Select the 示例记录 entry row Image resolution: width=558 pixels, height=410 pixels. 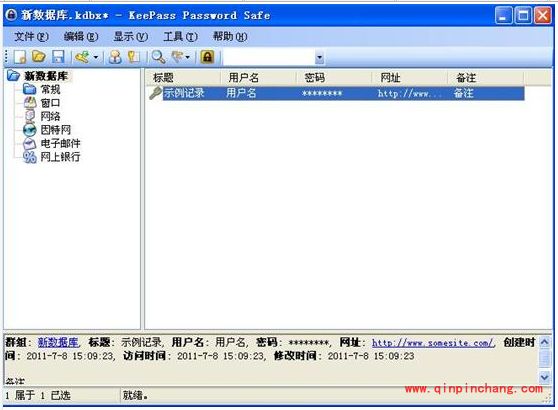[336, 93]
